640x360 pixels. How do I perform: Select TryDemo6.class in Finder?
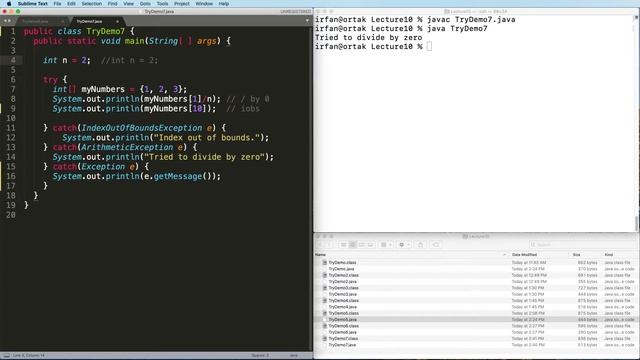[x=476, y=326]
